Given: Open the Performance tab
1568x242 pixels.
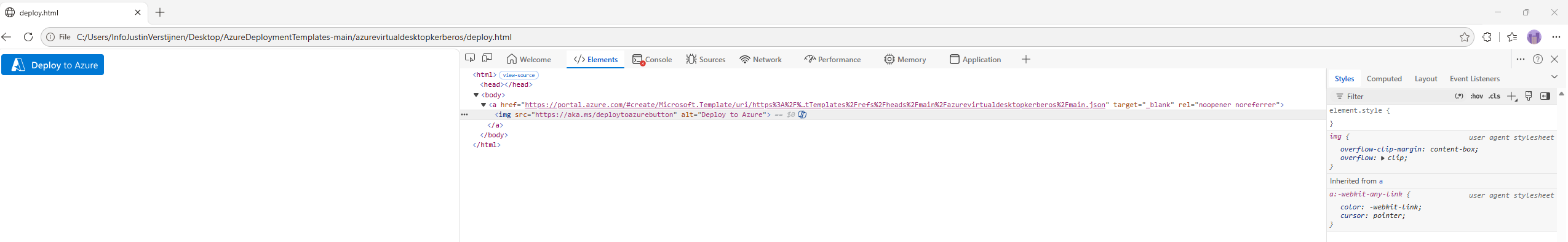Looking at the screenshot, I should coord(832,59).
